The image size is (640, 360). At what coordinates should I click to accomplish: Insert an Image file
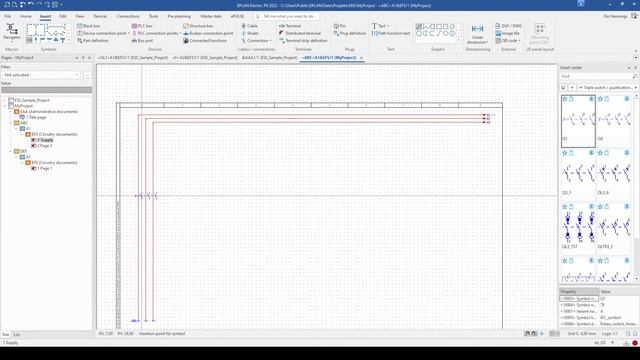click(507, 33)
